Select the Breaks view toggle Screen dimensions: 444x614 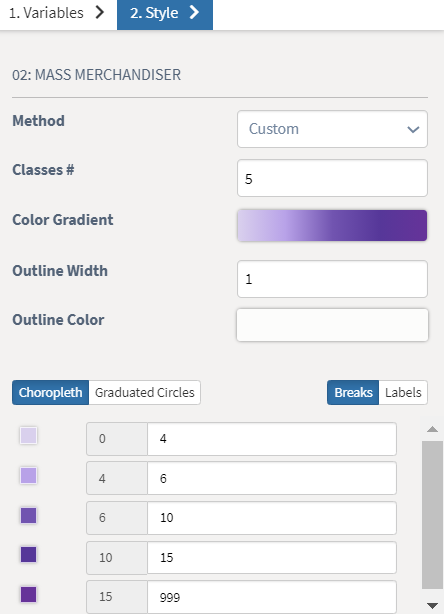(353, 392)
